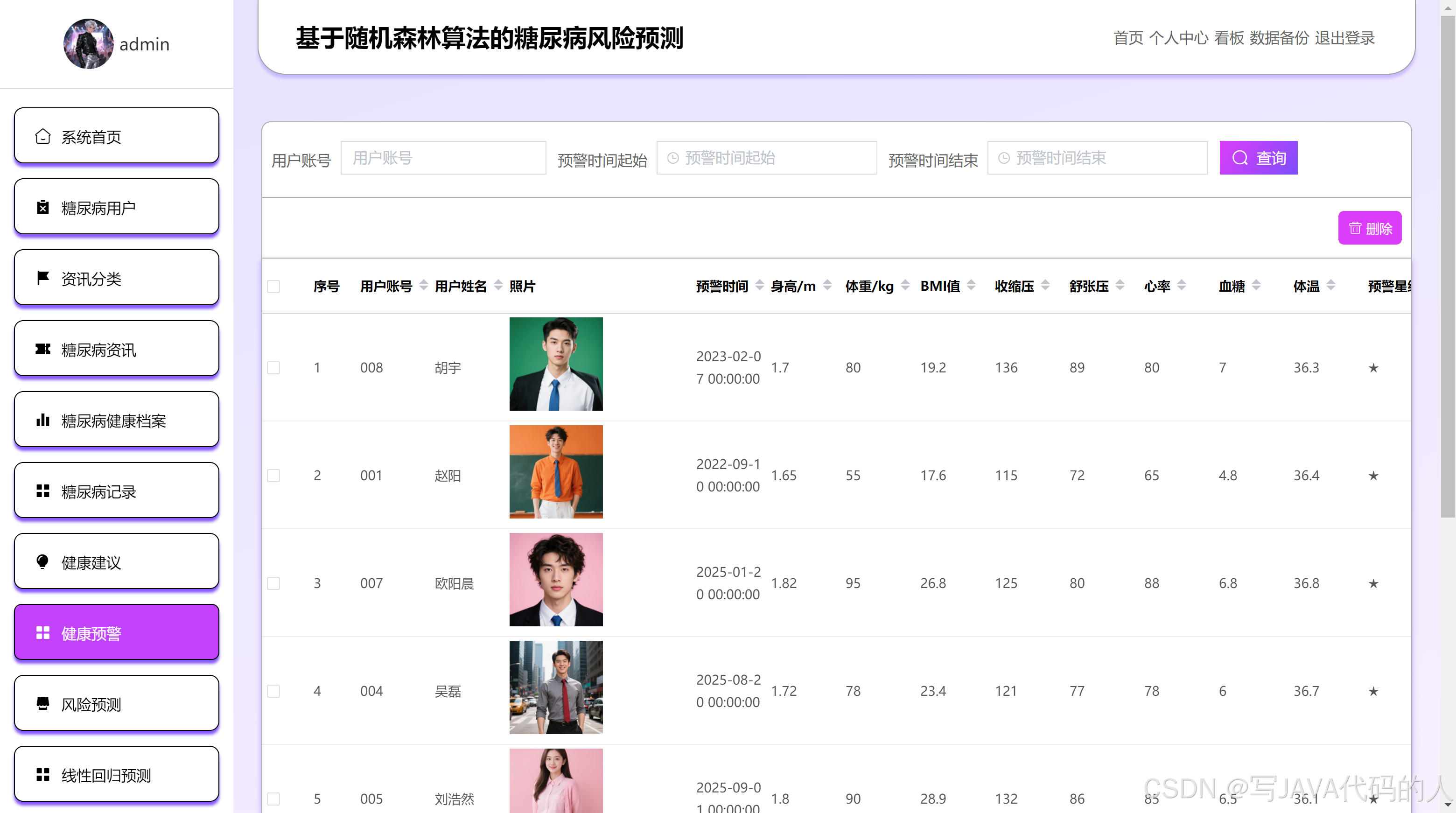Screen dimensions: 1456x813
Task: Tick the checkbox for row 吴磊
Action: [273, 692]
